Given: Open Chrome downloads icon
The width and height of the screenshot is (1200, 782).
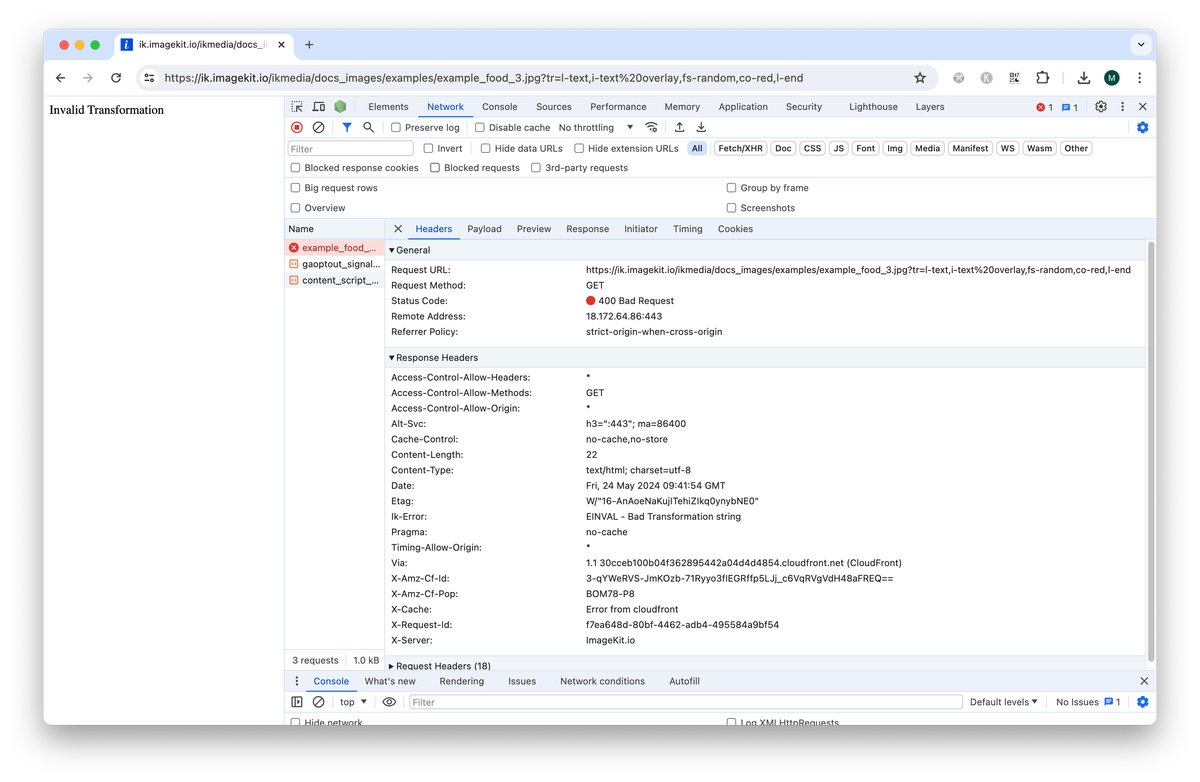Looking at the screenshot, I should [1083, 78].
